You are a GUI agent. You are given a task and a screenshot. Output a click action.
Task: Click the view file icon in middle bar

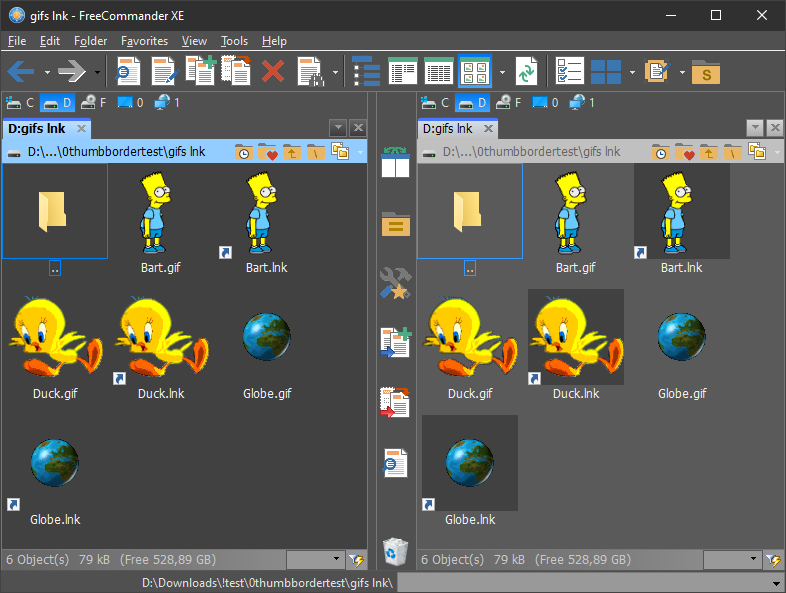(396, 462)
